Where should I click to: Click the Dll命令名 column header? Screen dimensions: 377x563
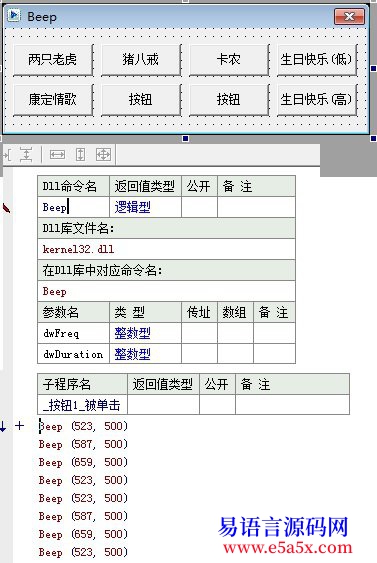coord(74,186)
